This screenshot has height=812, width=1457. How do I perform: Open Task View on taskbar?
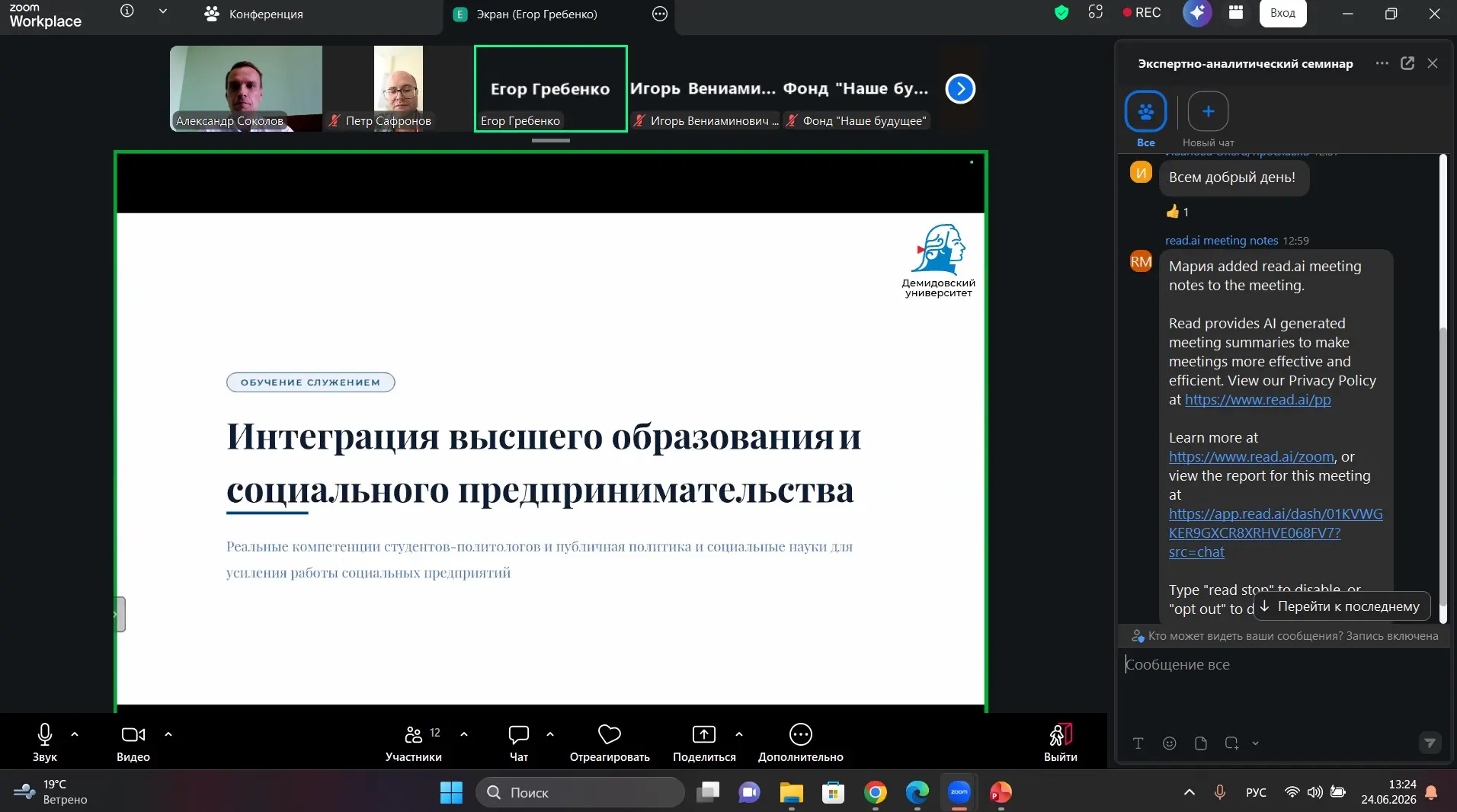coord(708,792)
